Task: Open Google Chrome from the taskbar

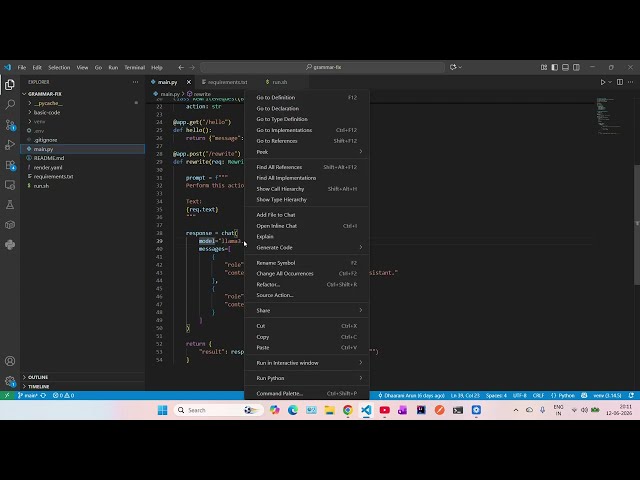Action: coord(348,410)
